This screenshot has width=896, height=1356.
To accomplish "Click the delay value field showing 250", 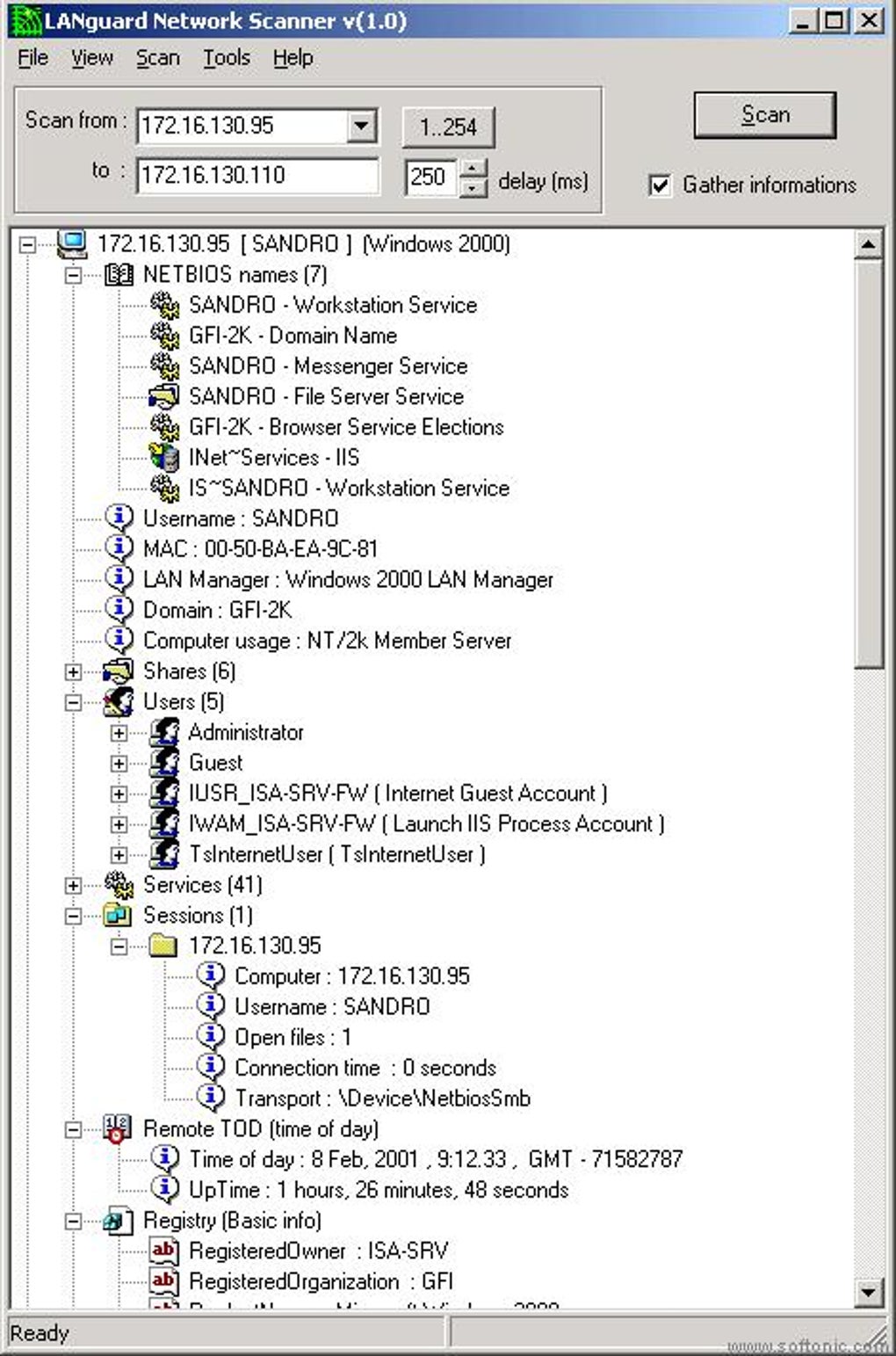I will (x=430, y=177).
